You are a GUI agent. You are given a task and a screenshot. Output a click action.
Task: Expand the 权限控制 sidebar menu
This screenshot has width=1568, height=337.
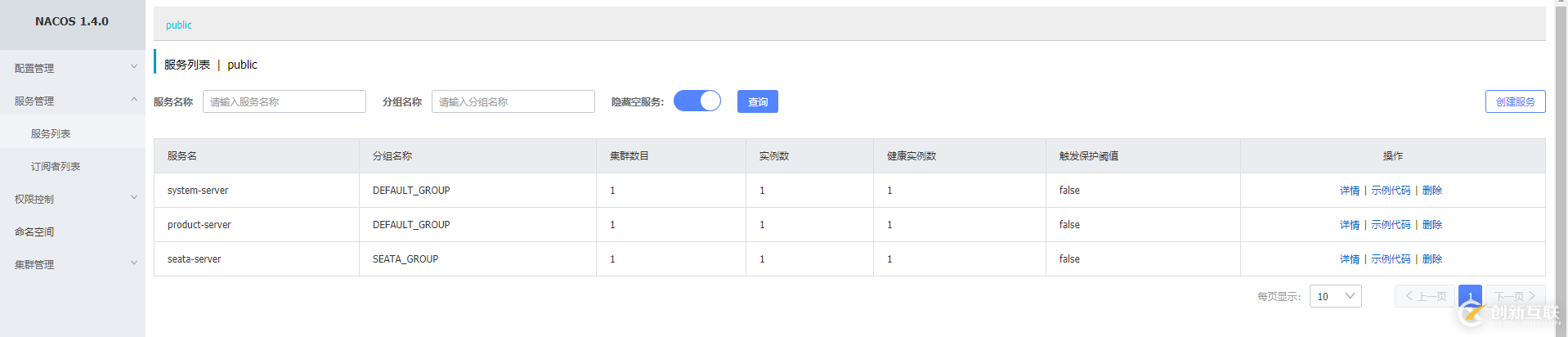pyautogui.click(x=72, y=199)
